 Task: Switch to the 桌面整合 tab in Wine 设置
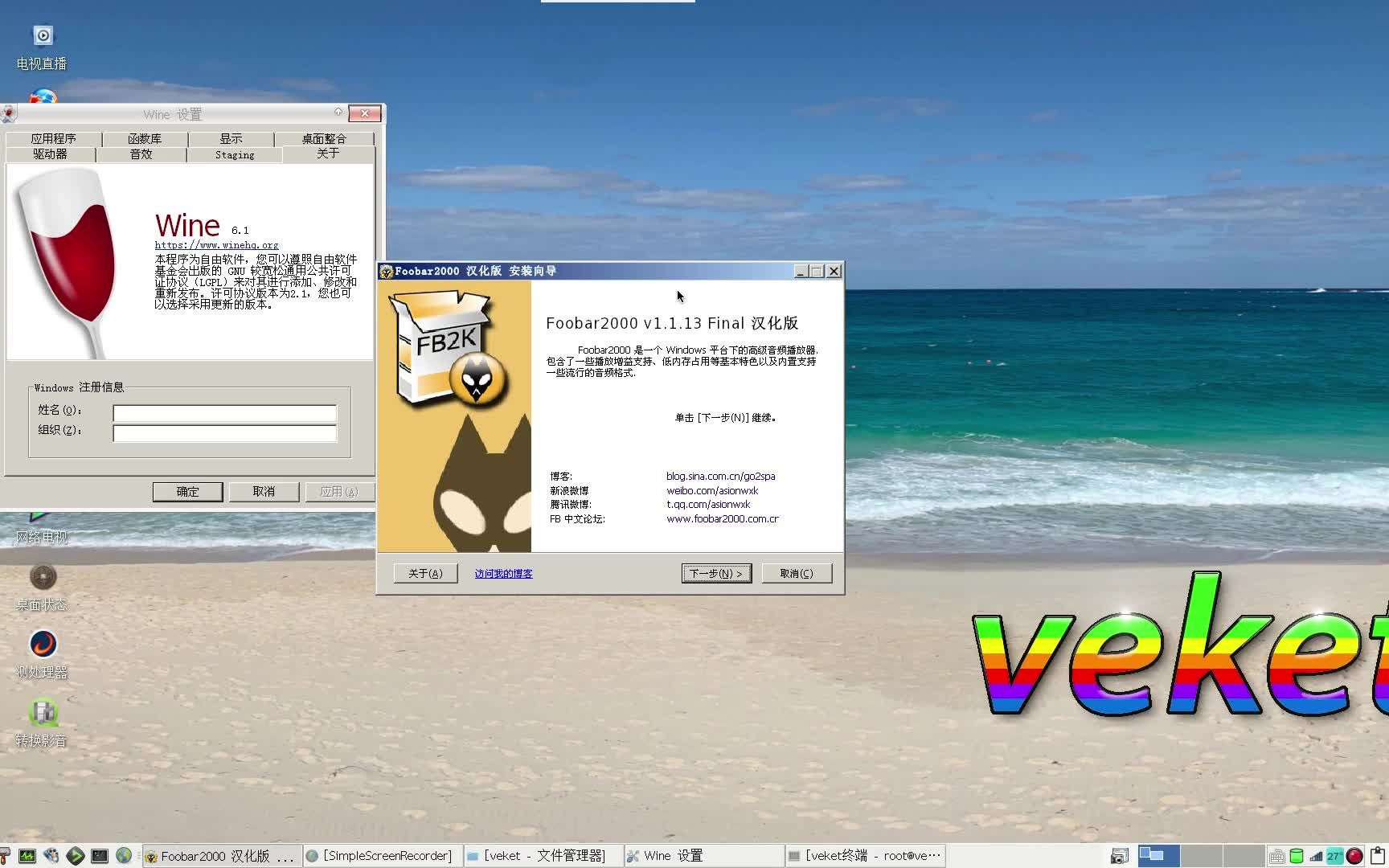click(x=325, y=139)
